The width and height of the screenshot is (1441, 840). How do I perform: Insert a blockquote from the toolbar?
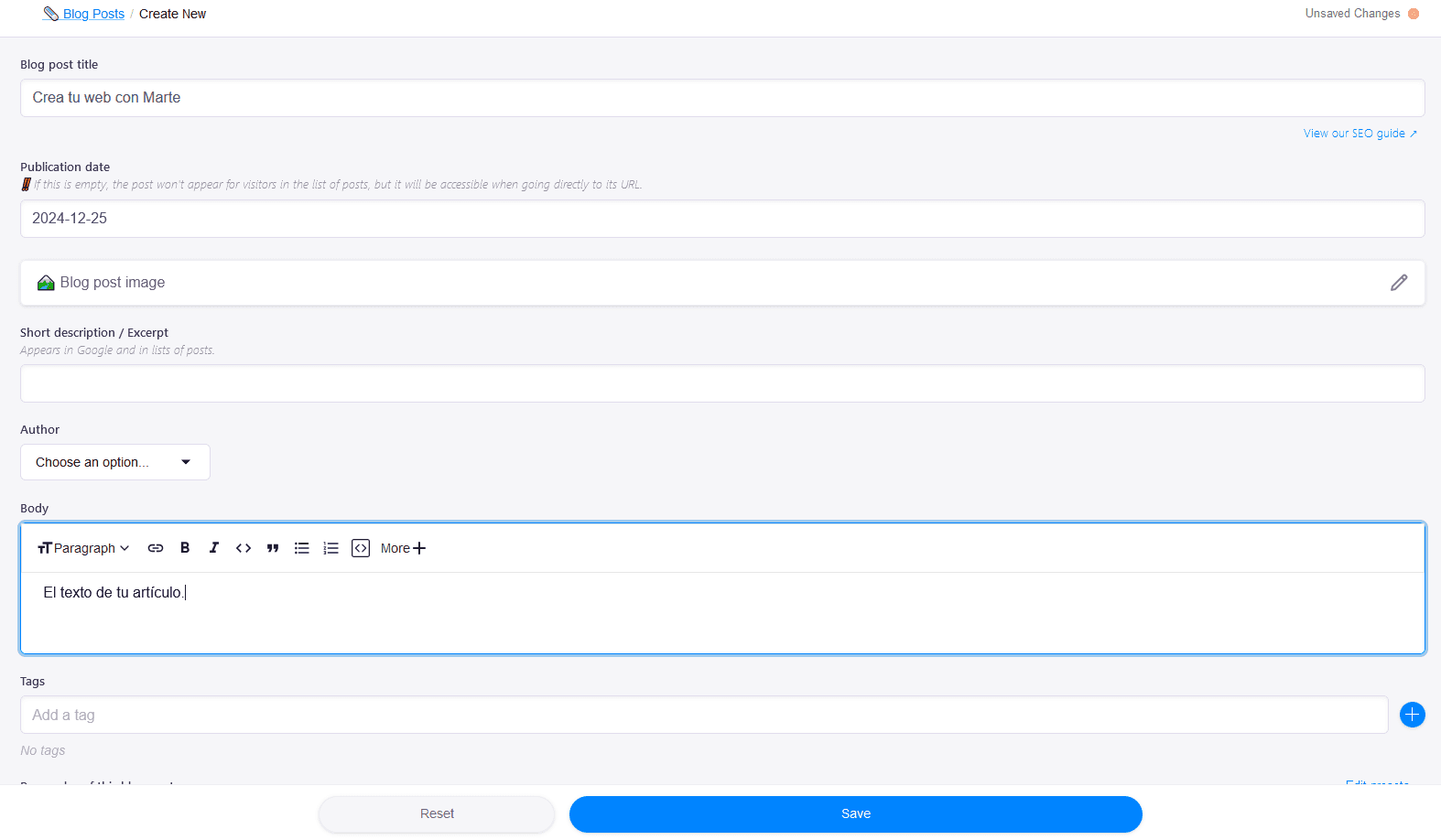pos(273,548)
